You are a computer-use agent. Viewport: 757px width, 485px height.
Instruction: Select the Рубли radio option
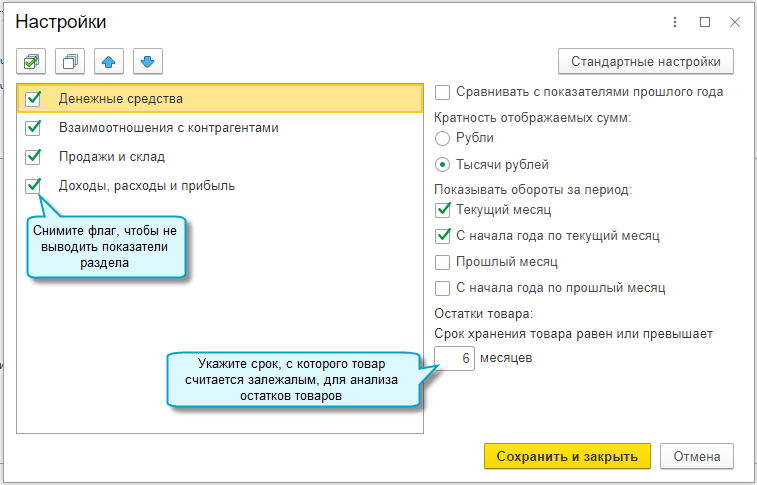coord(443,138)
